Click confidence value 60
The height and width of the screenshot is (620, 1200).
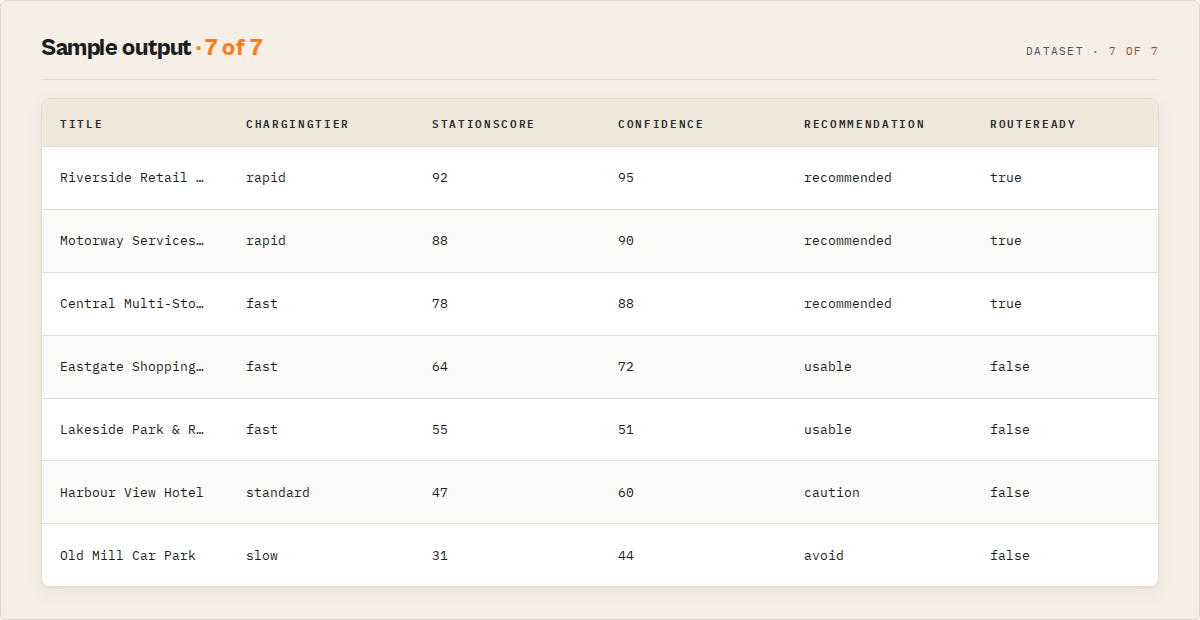tap(626, 493)
